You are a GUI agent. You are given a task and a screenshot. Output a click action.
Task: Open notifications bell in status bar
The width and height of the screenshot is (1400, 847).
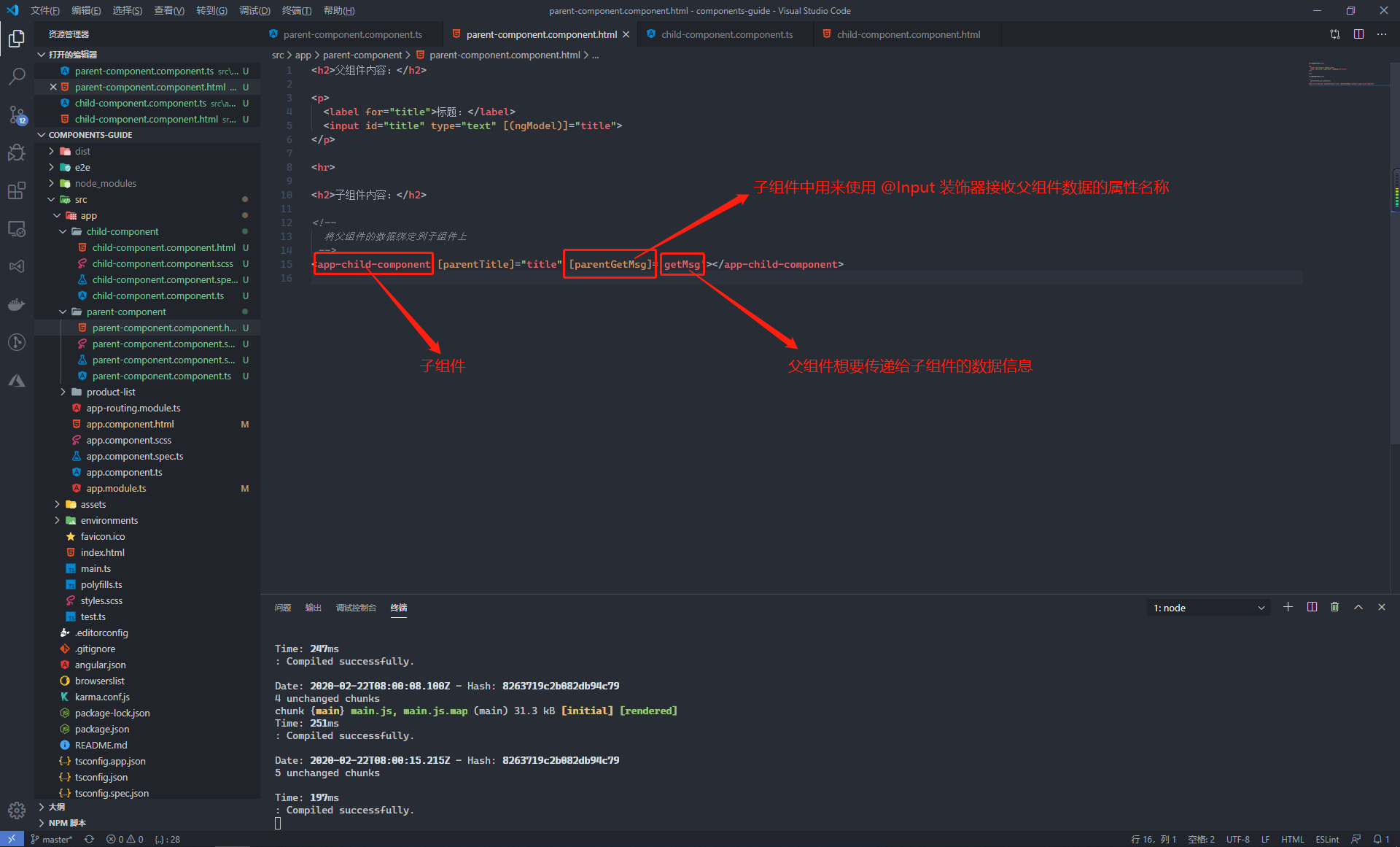click(x=1380, y=839)
